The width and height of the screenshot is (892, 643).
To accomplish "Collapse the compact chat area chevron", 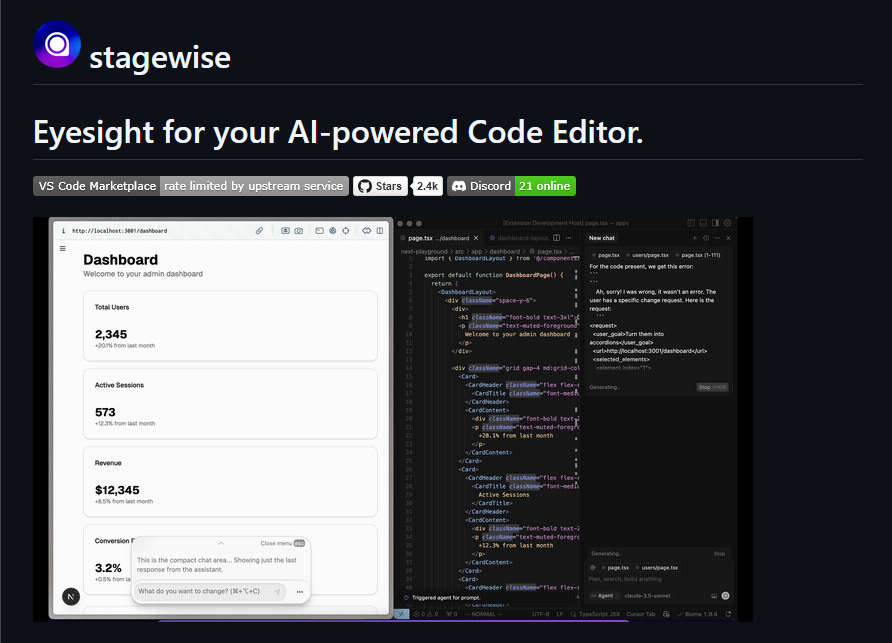I will (x=221, y=543).
